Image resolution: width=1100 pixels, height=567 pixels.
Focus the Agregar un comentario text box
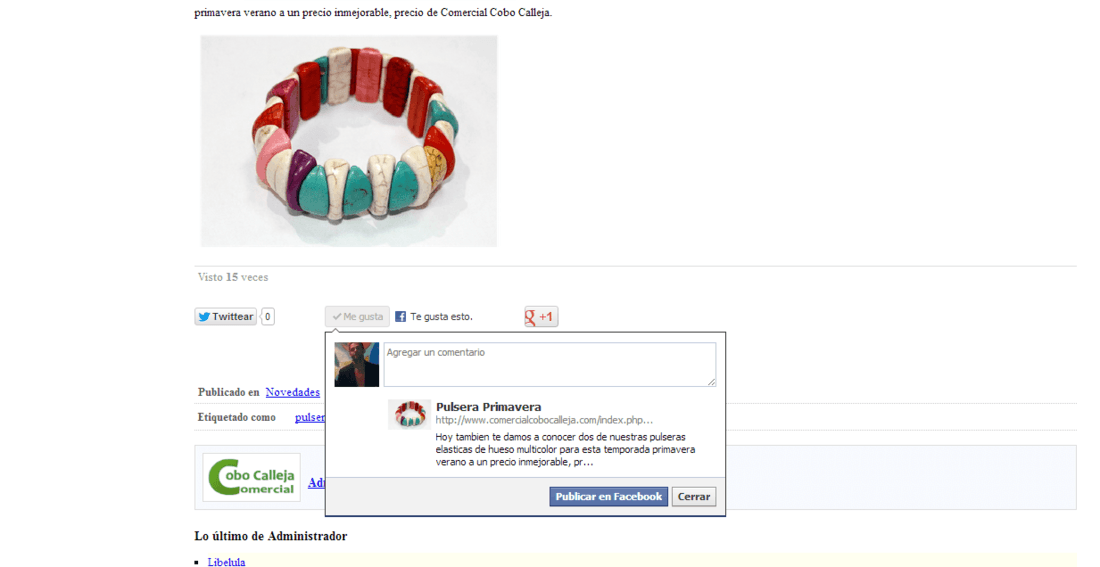pyautogui.click(x=549, y=364)
